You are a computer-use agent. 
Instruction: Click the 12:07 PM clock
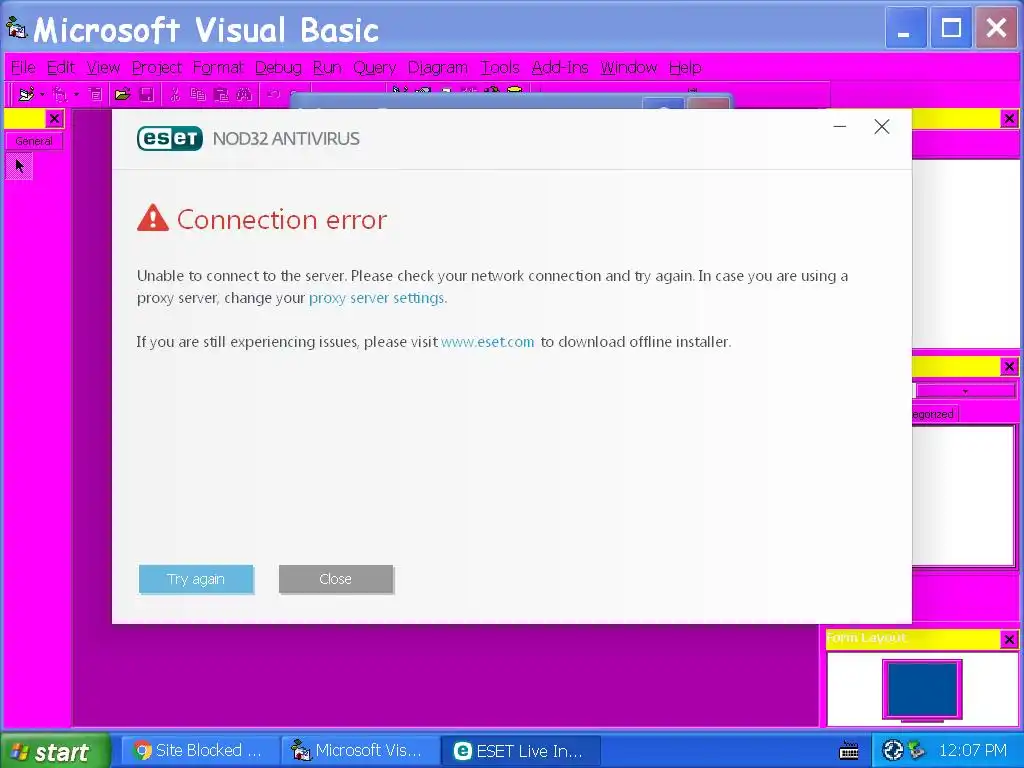[972, 751]
